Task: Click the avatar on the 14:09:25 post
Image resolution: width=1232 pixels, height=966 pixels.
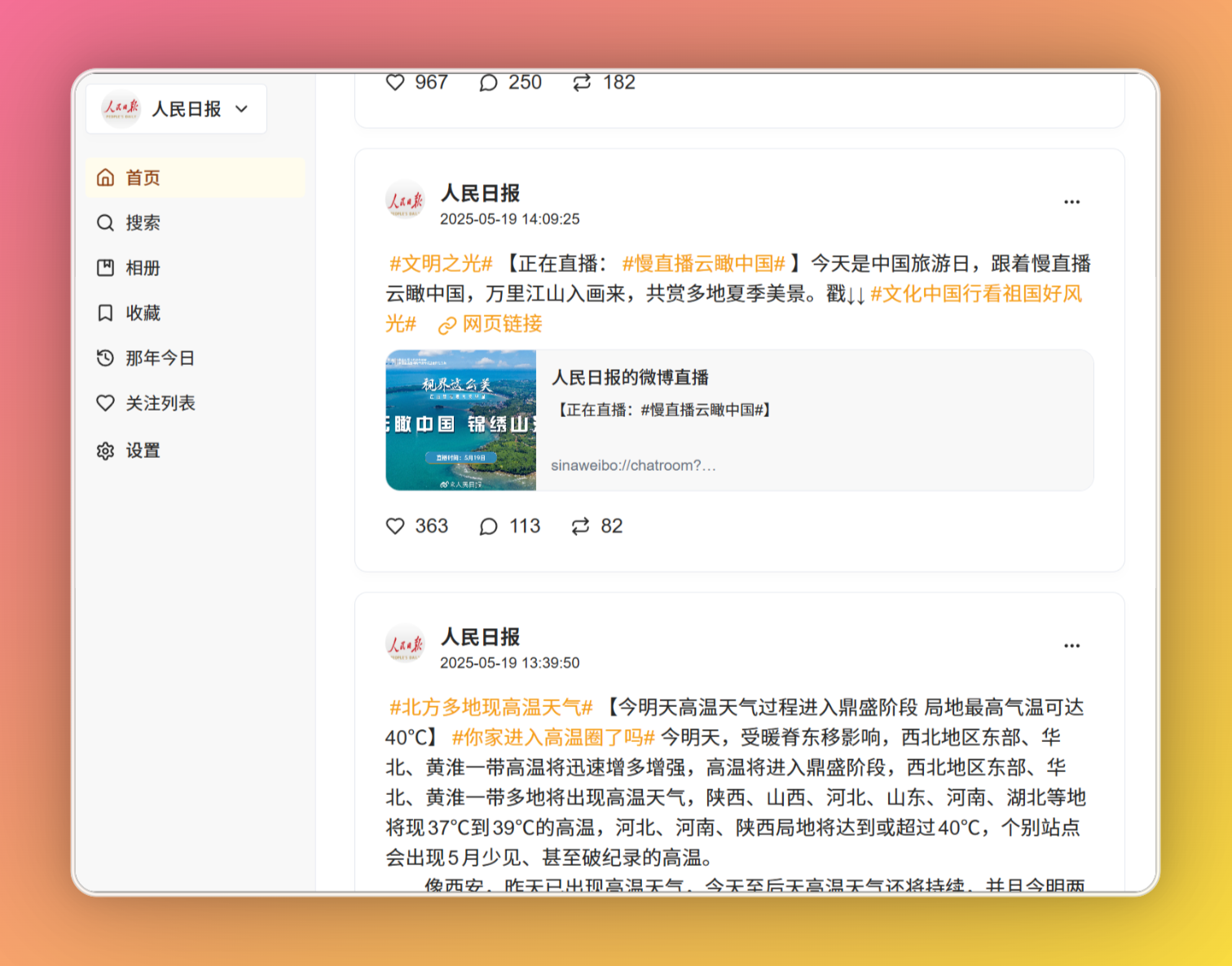Action: pos(405,200)
